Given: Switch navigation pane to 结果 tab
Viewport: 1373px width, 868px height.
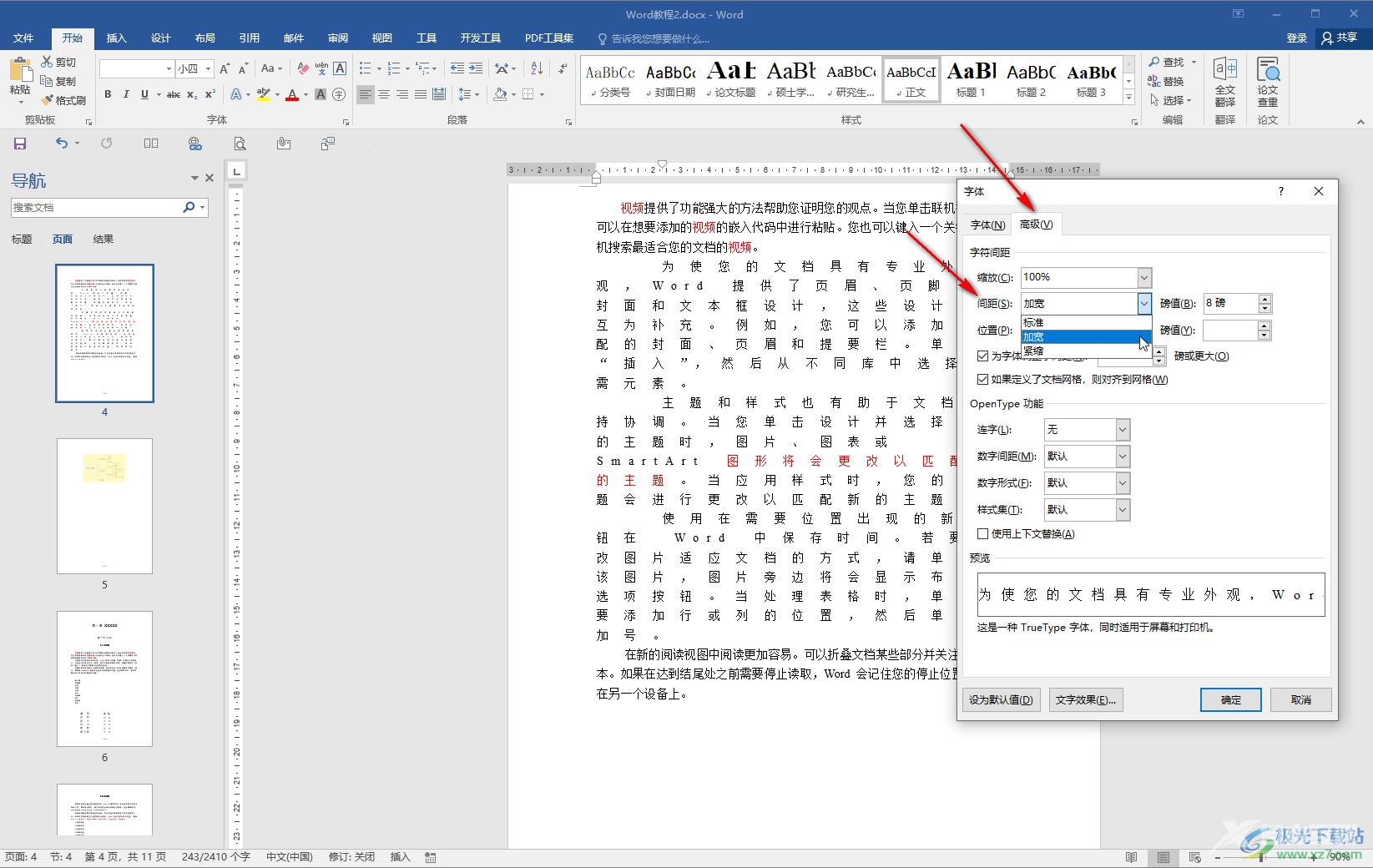Looking at the screenshot, I should pos(103,240).
